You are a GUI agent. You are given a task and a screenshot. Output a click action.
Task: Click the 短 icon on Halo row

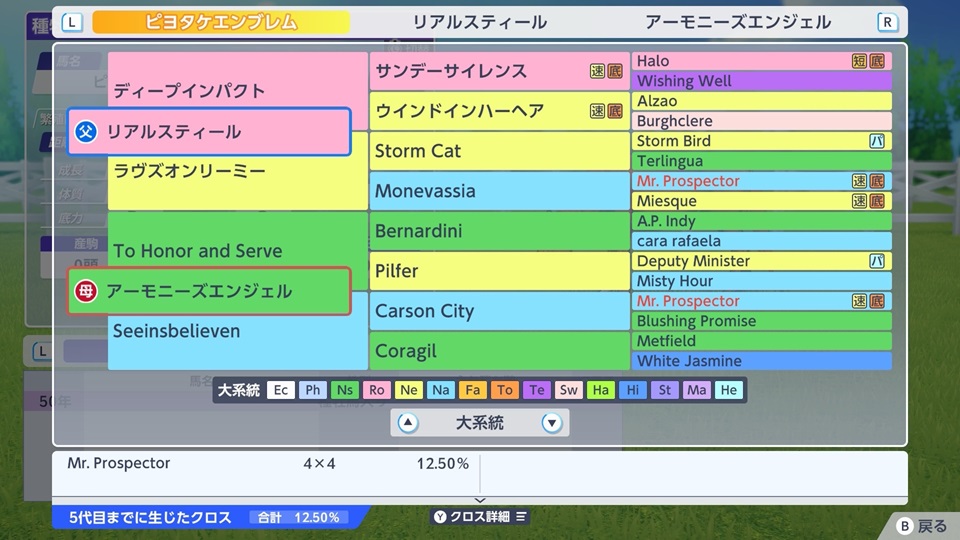tap(860, 61)
